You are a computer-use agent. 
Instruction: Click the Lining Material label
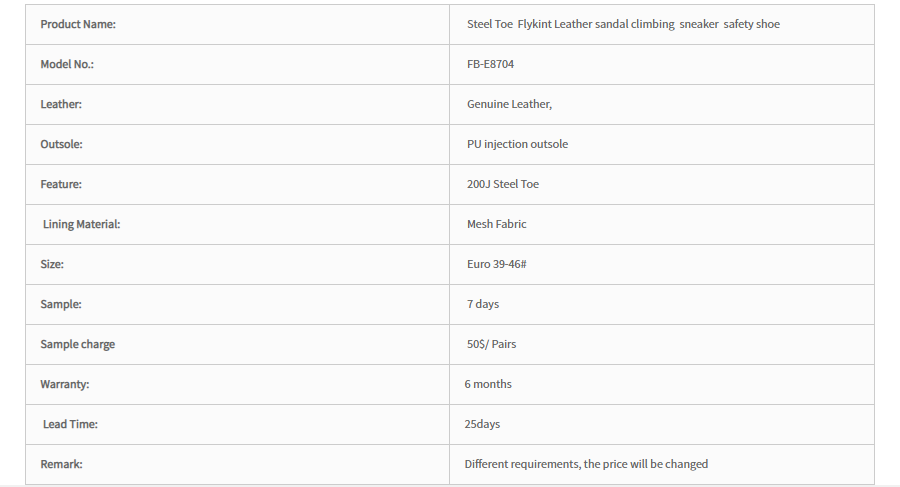point(82,224)
